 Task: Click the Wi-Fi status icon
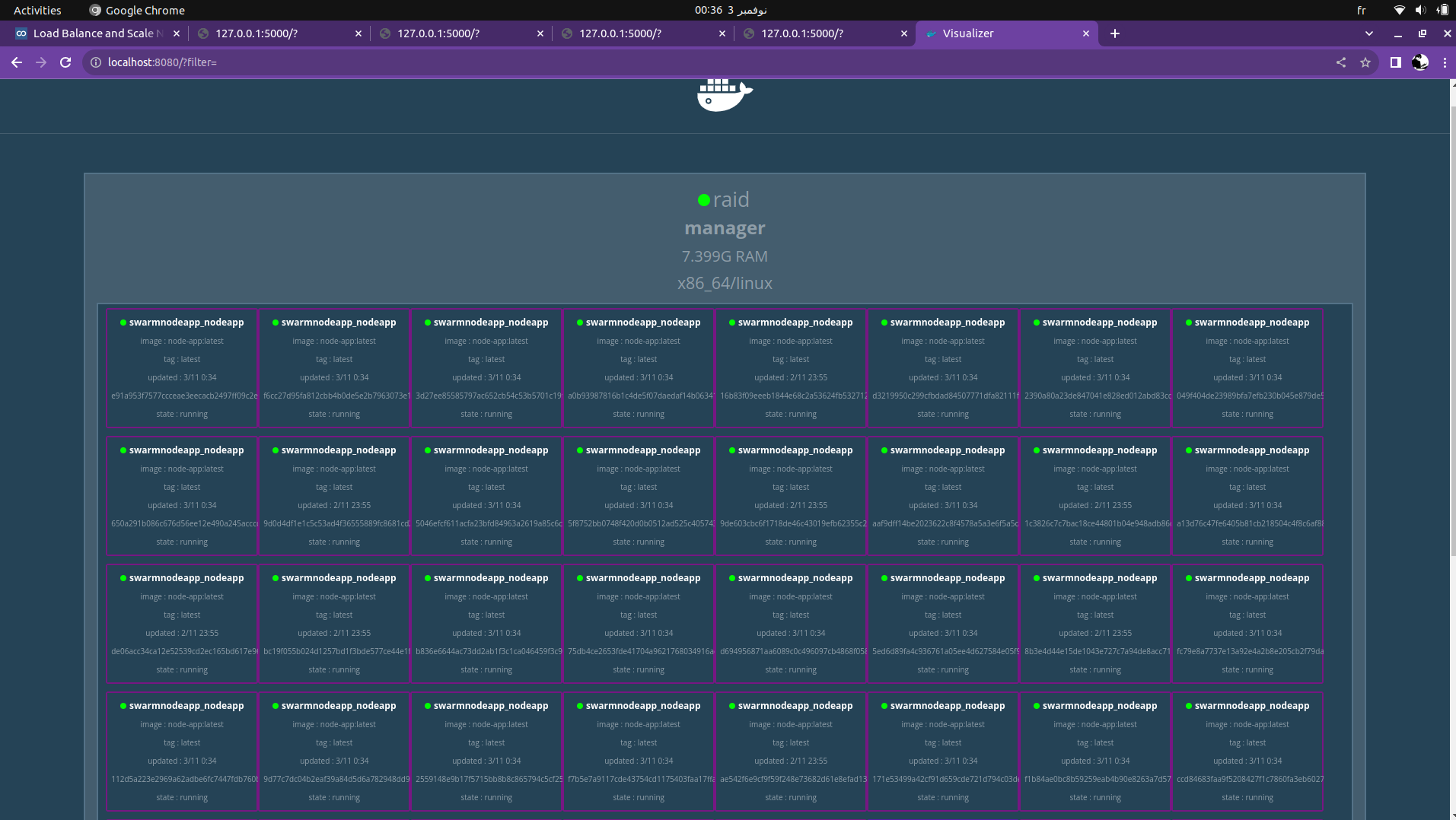1399,10
